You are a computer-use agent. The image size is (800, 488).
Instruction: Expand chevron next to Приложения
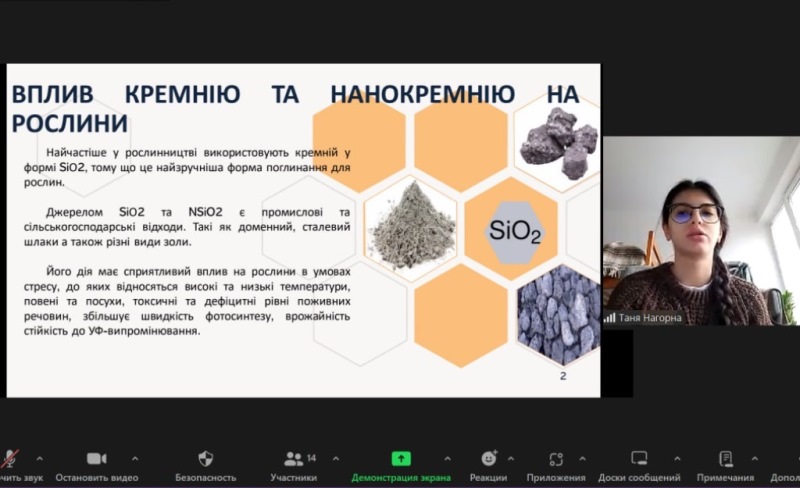pos(583,459)
